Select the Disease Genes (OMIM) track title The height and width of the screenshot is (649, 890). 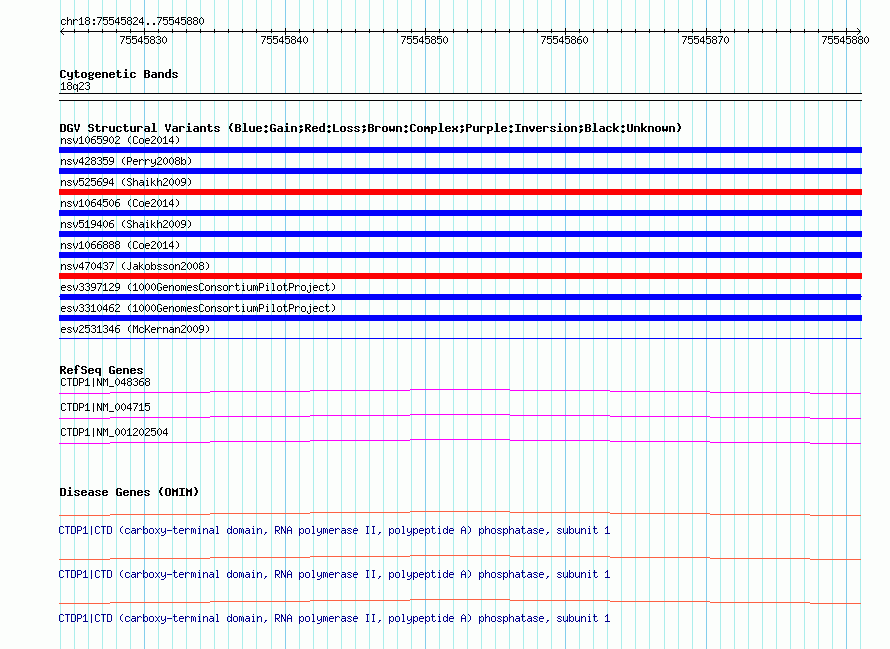129,492
